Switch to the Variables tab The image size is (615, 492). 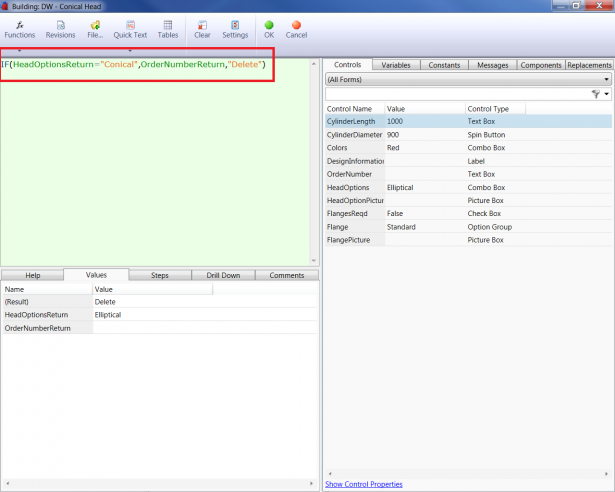(396, 65)
